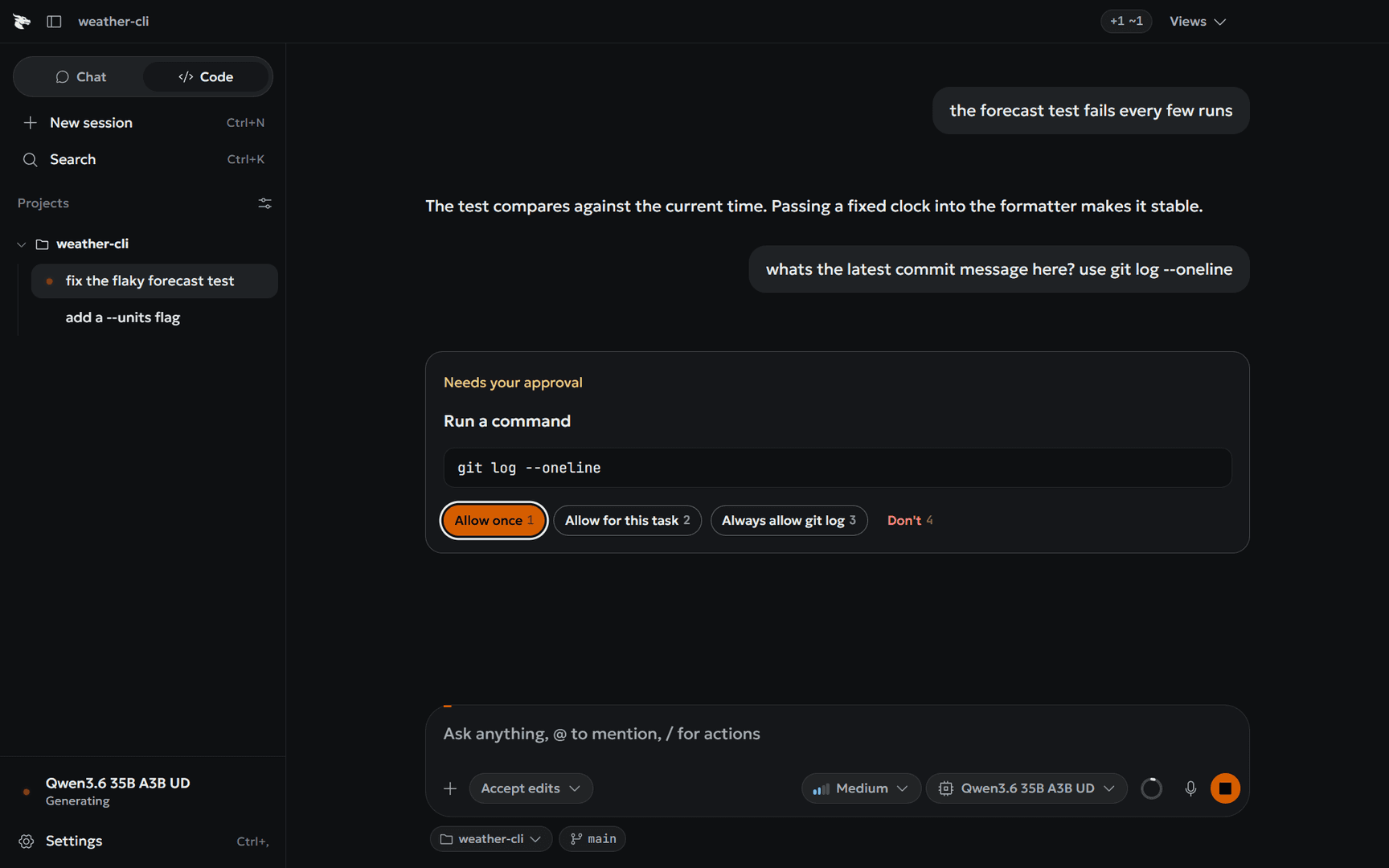The height and width of the screenshot is (868, 1389).
Task: Click the weather-cli title in top bar
Action: point(113,22)
